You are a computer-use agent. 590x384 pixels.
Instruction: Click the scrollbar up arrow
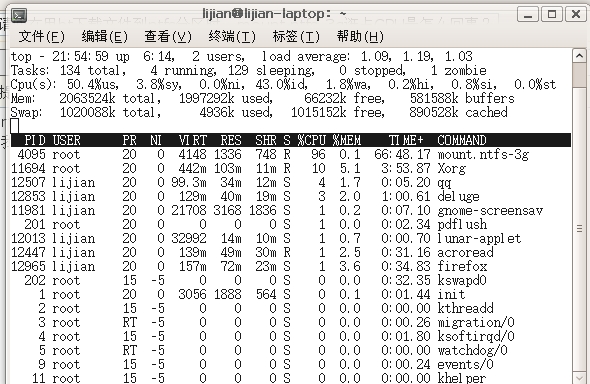click(579, 56)
